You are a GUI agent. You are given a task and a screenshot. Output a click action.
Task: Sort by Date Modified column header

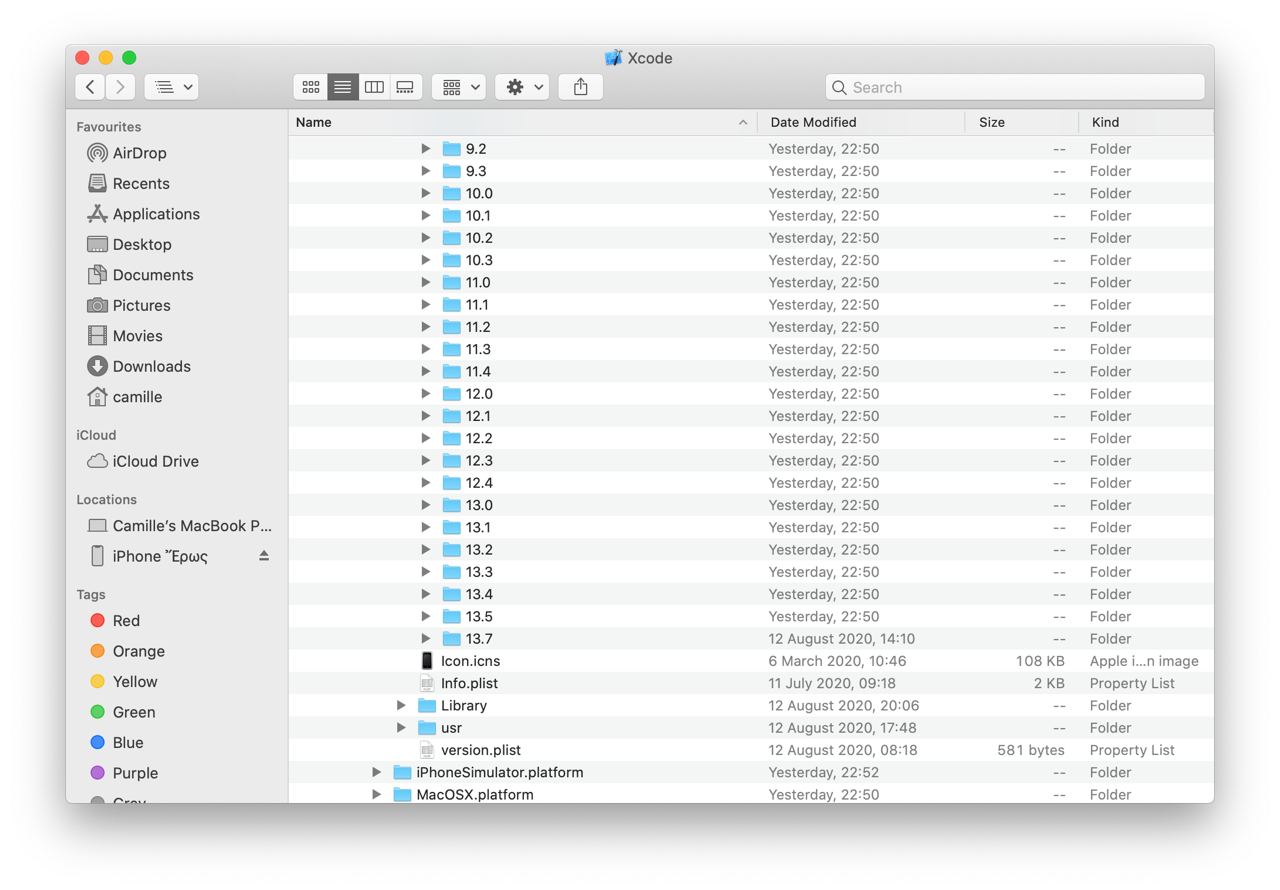click(861, 122)
